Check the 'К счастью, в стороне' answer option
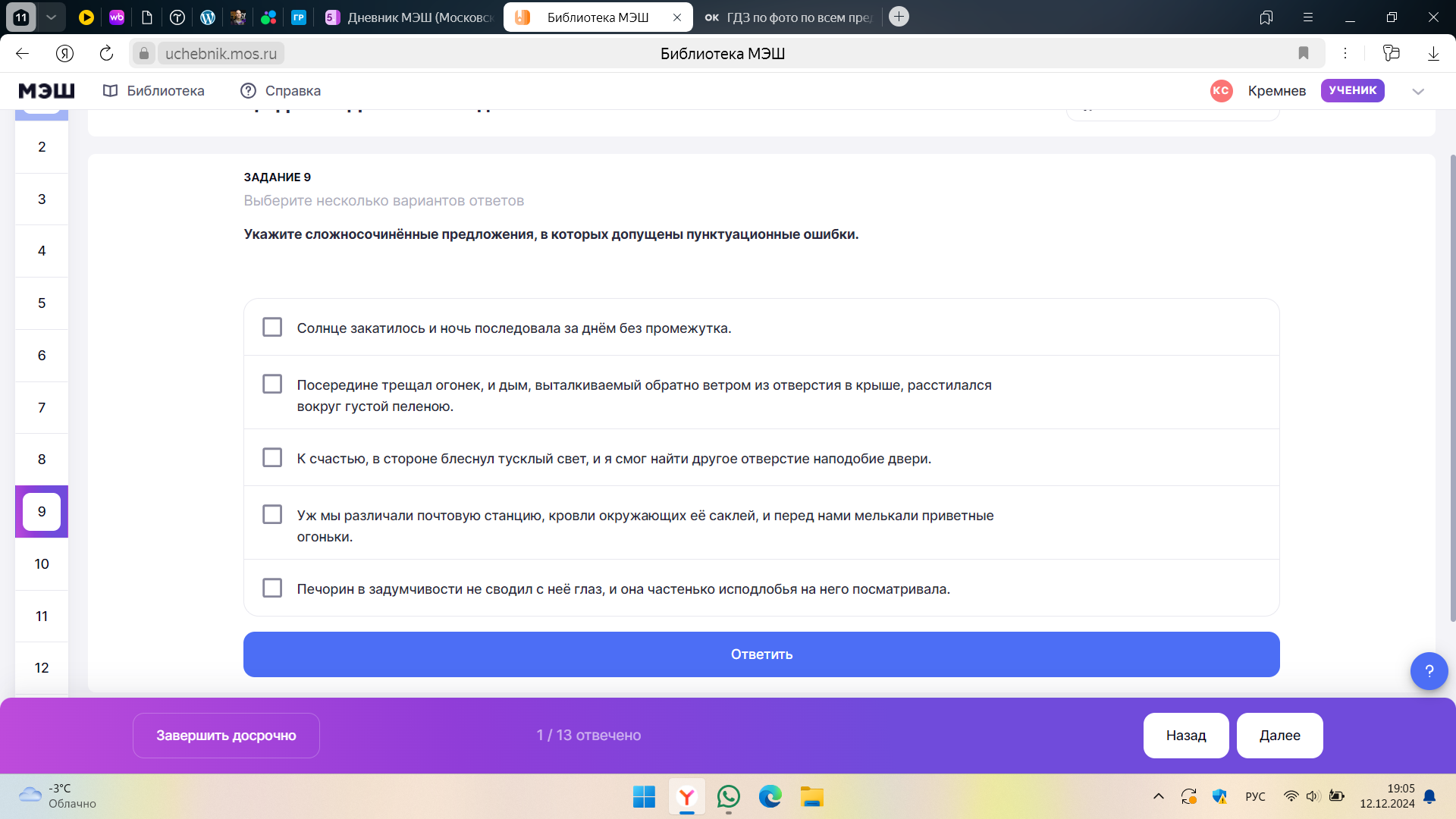 pyautogui.click(x=272, y=457)
